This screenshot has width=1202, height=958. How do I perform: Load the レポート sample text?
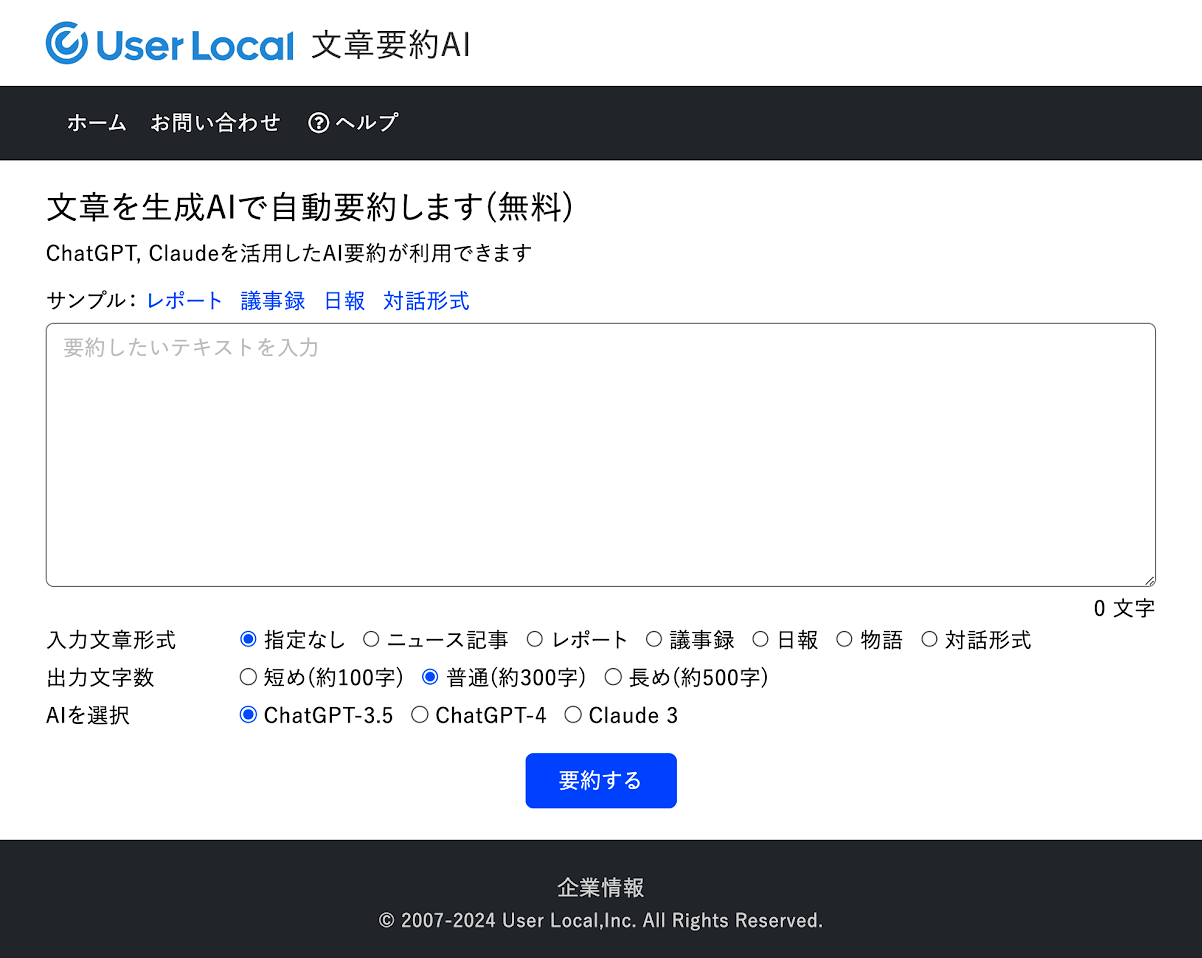[184, 301]
